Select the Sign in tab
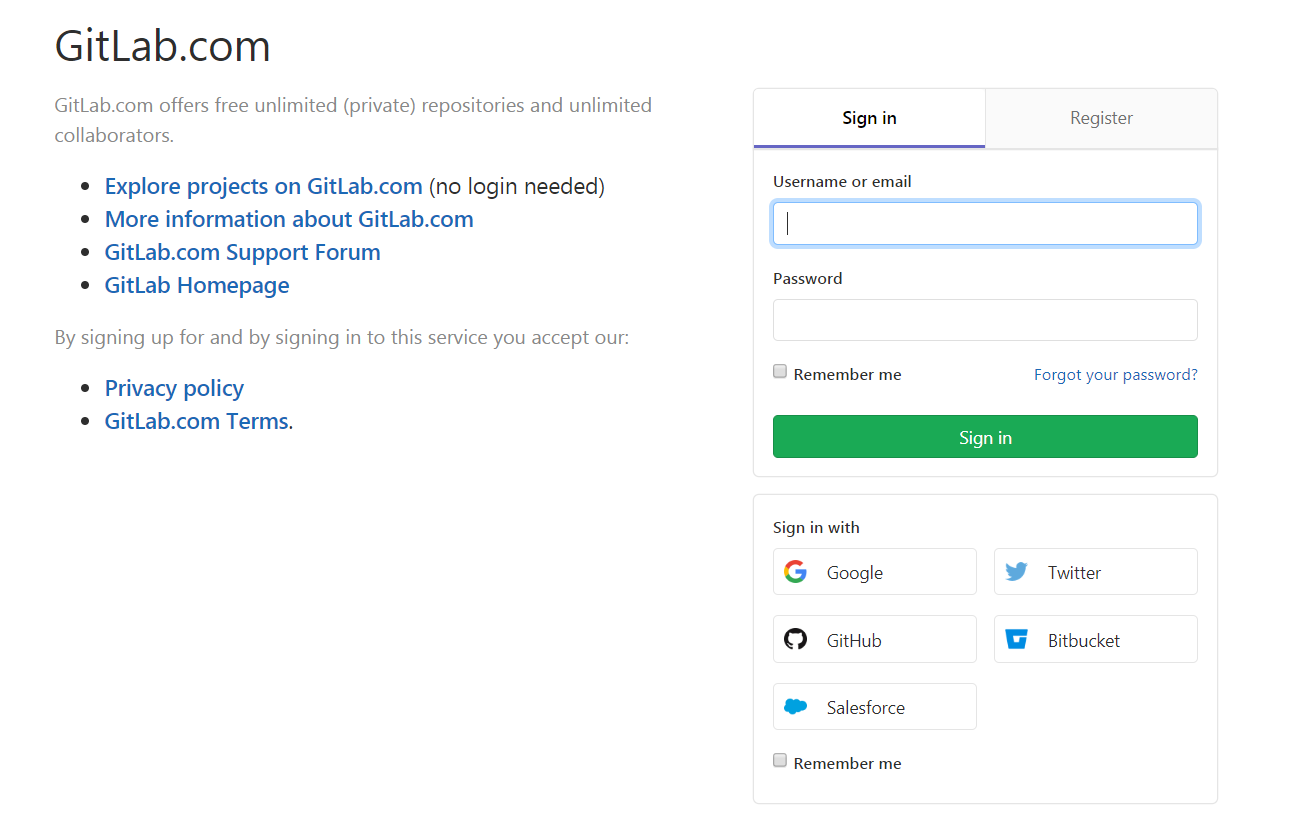 tap(869, 118)
